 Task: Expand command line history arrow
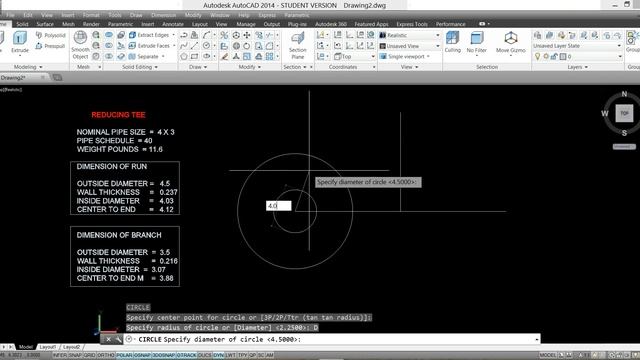click(536, 340)
